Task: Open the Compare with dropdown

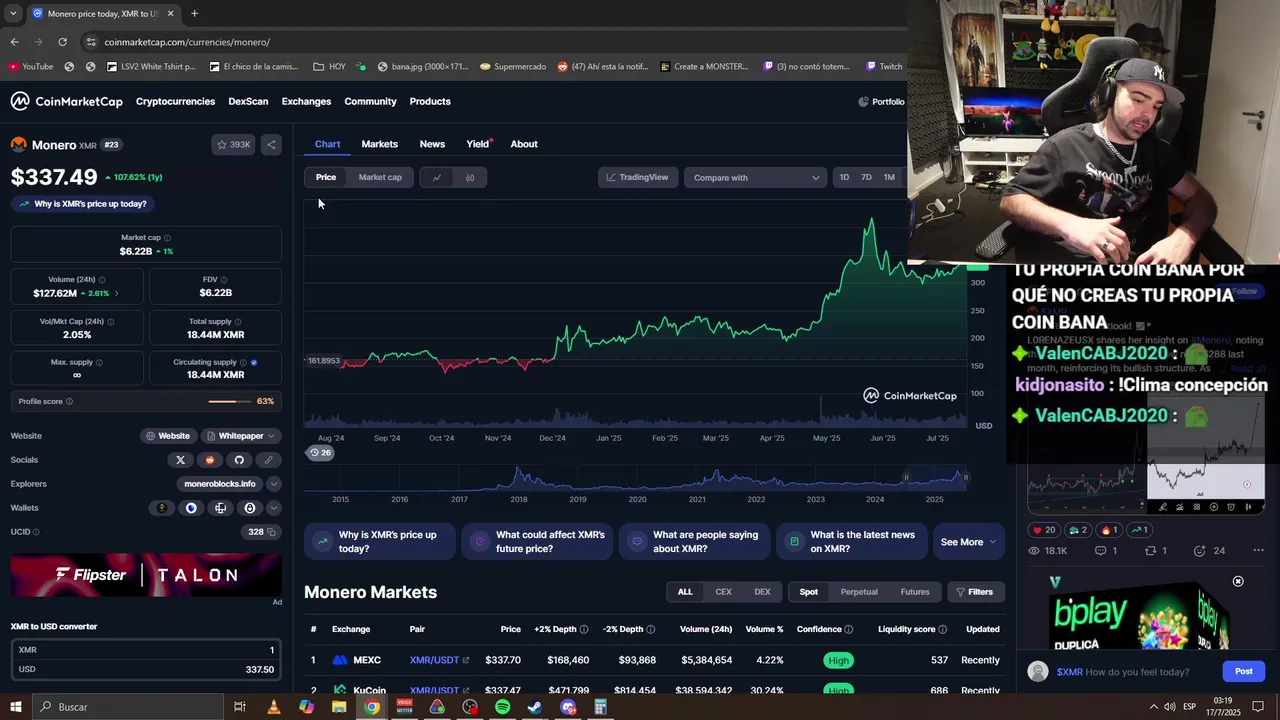Action: tap(756, 178)
